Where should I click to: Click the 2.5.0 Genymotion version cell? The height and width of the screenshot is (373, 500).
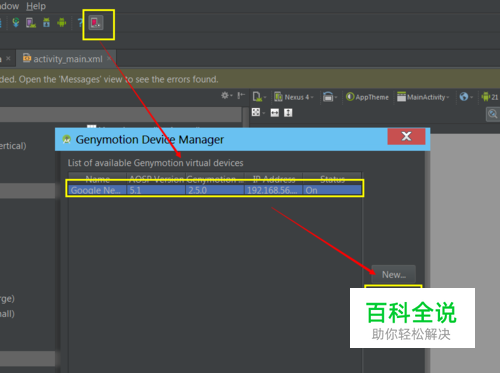click(x=215, y=190)
